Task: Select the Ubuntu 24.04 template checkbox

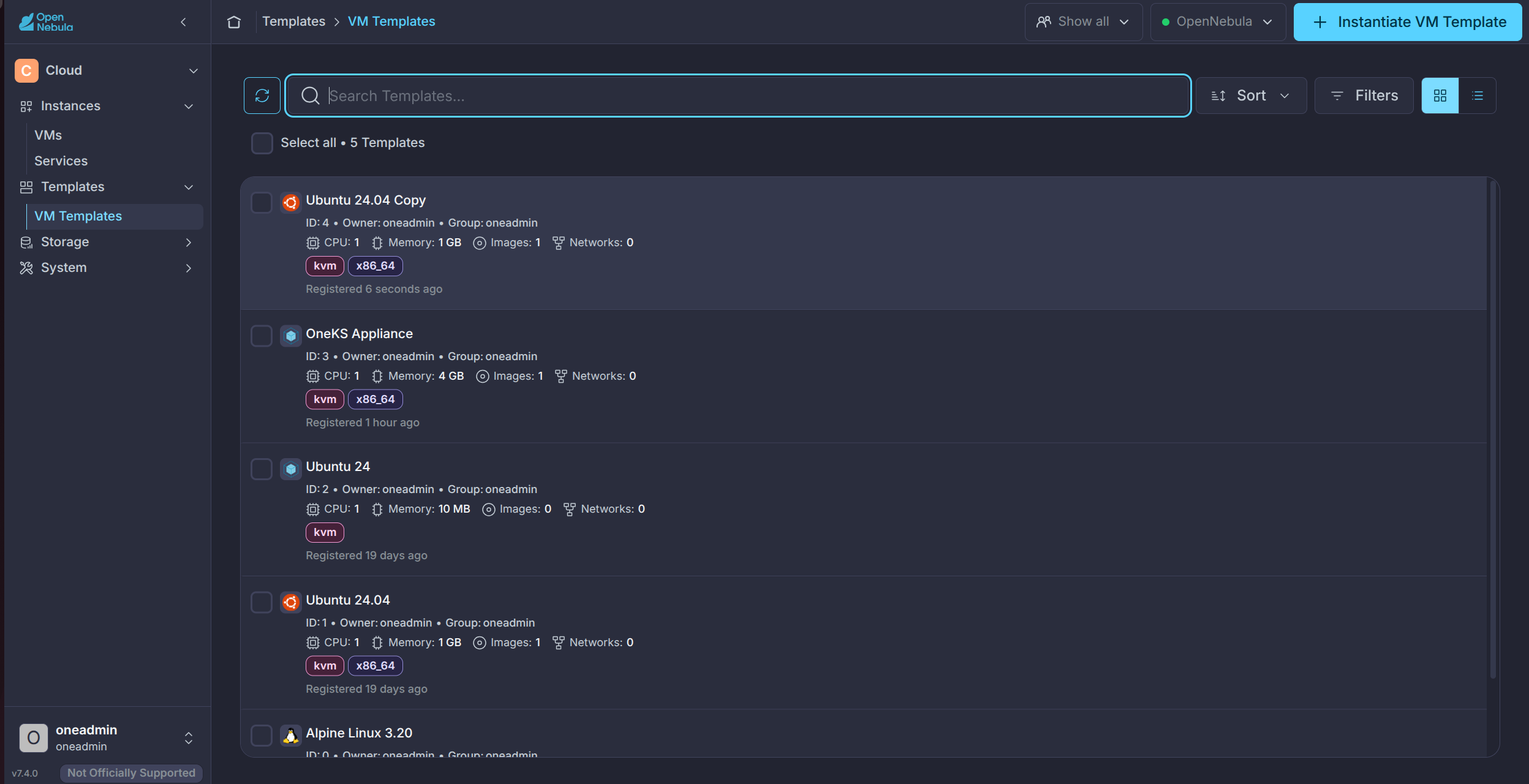Action: tap(262, 602)
